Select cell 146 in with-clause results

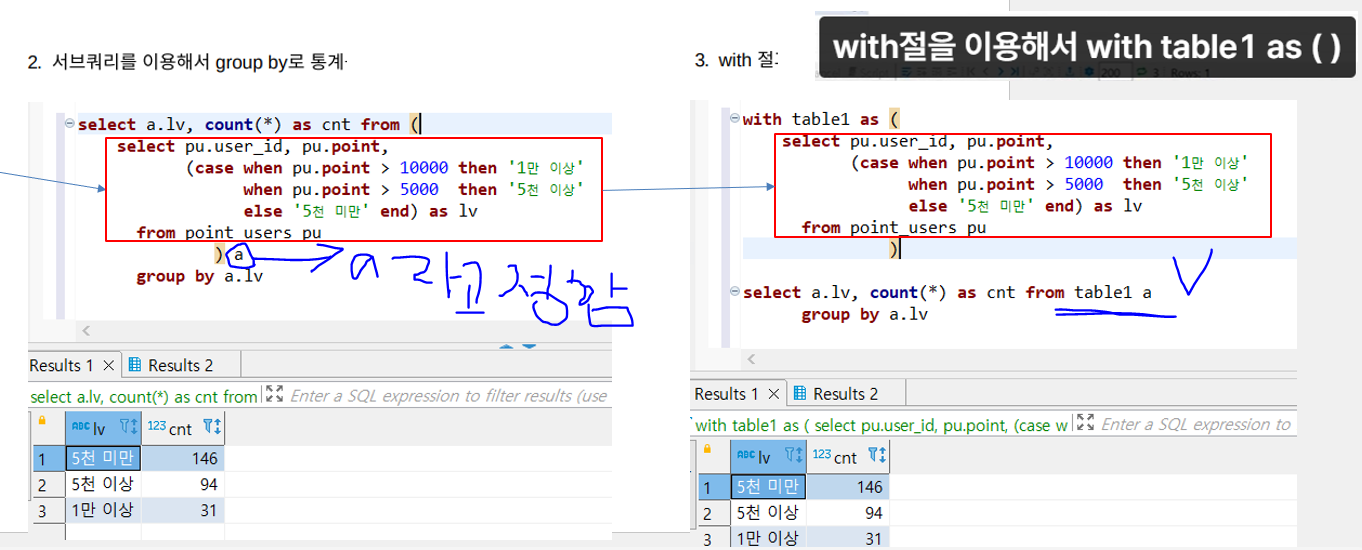coord(848,487)
